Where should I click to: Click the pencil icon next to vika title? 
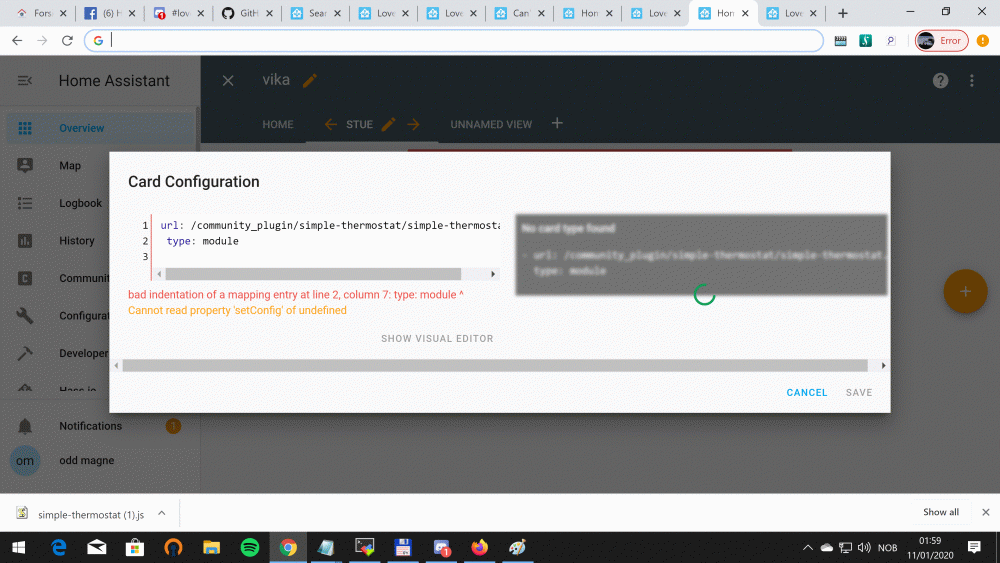[x=310, y=81]
